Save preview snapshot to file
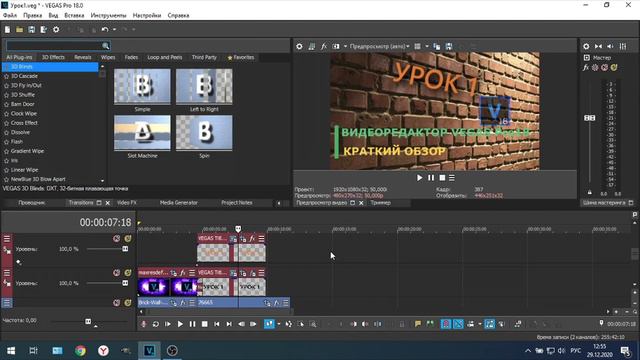640x360 pixels. tap(449, 47)
